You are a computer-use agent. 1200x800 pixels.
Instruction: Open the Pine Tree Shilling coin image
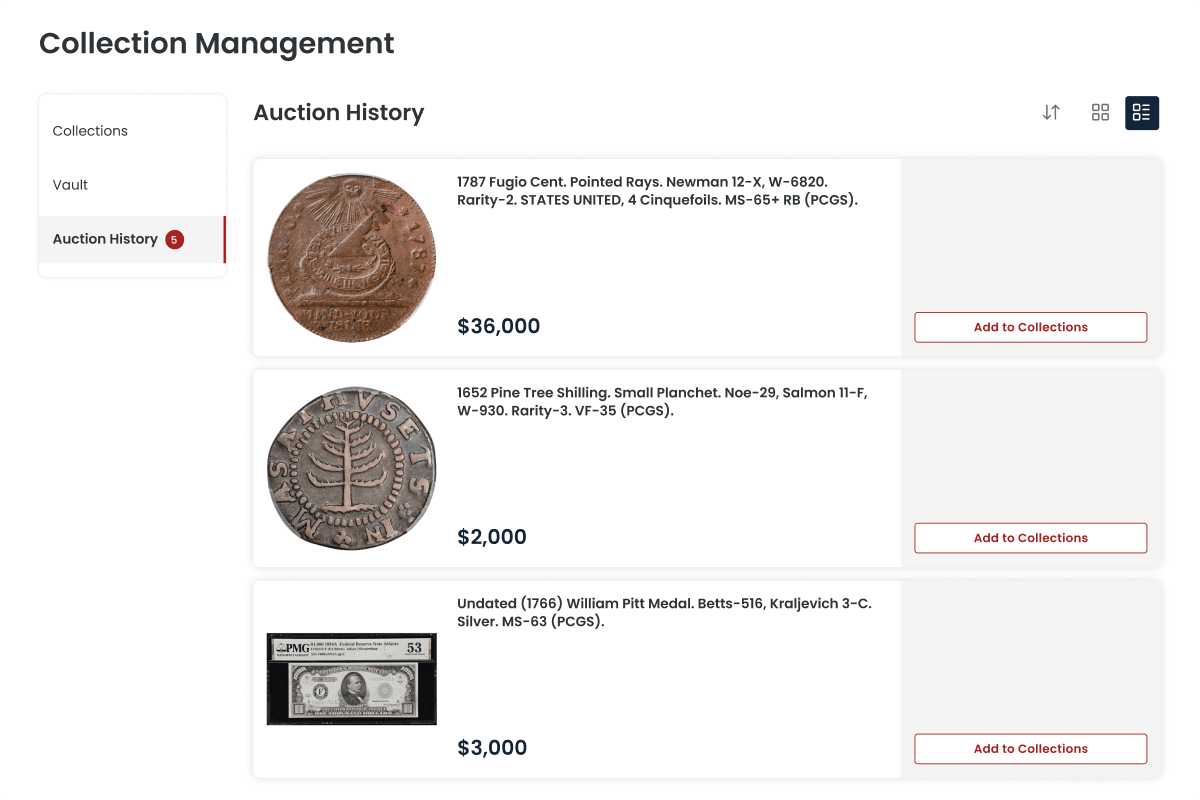coord(352,468)
